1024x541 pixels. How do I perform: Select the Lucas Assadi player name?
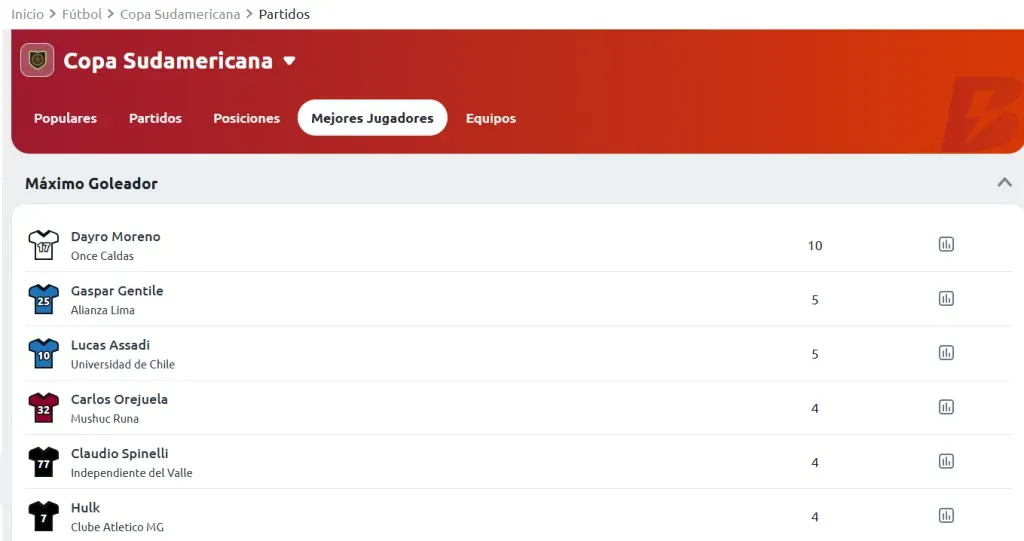pyautogui.click(x=110, y=345)
